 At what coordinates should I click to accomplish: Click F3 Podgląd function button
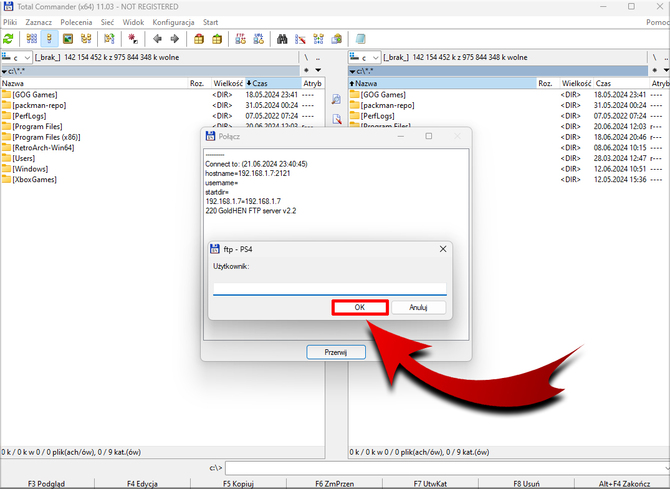pyautogui.click(x=47, y=483)
